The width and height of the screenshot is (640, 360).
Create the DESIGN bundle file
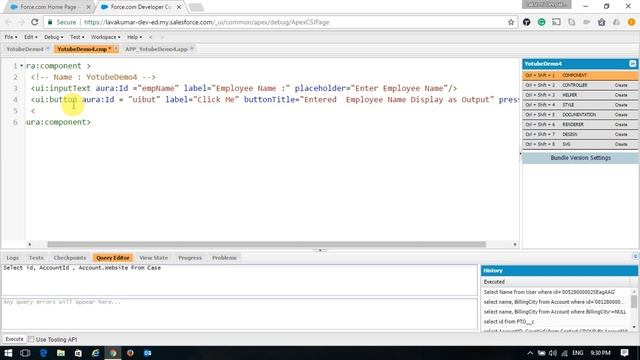pyautogui.click(x=621, y=134)
